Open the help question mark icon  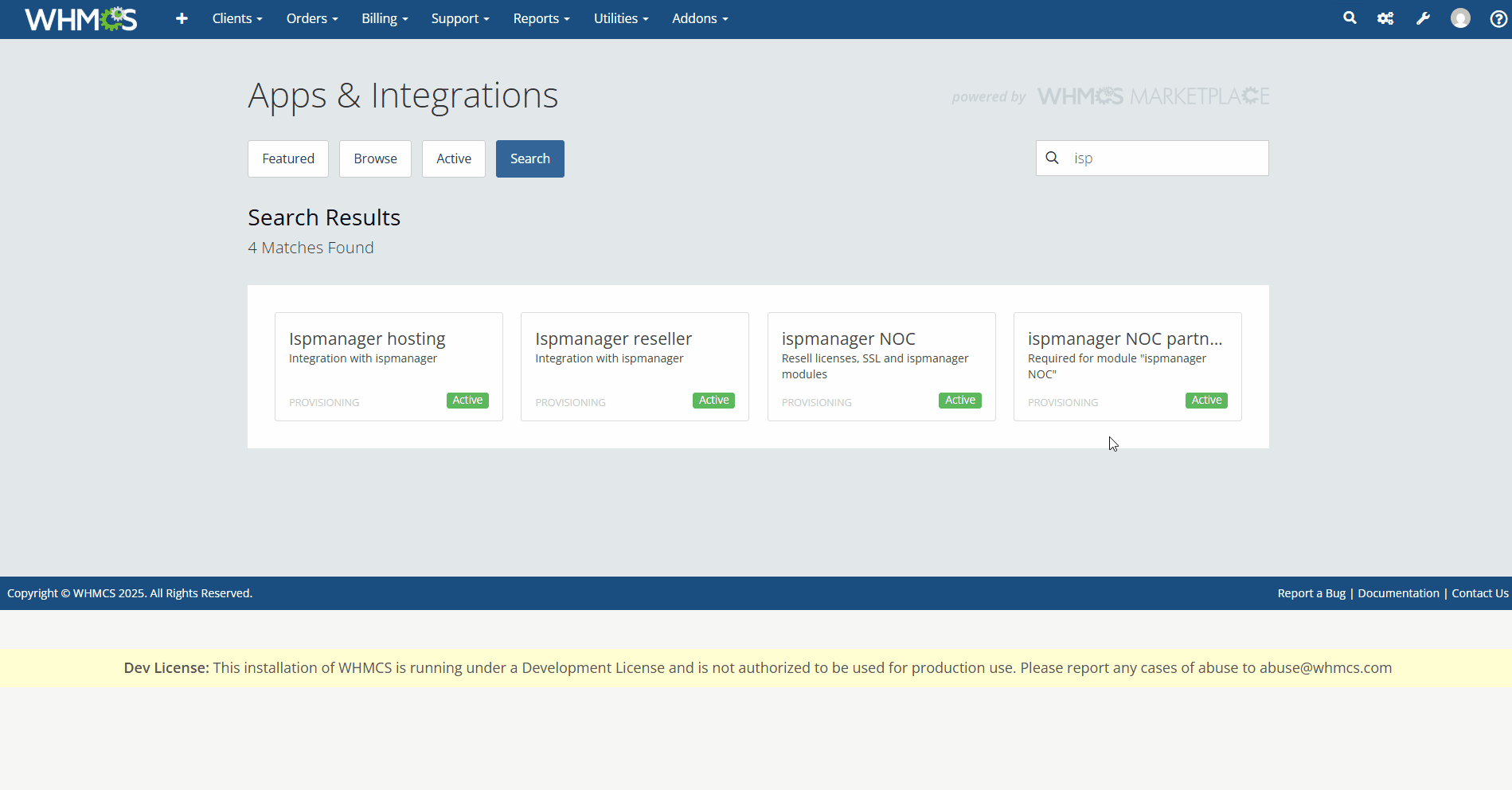click(1498, 19)
